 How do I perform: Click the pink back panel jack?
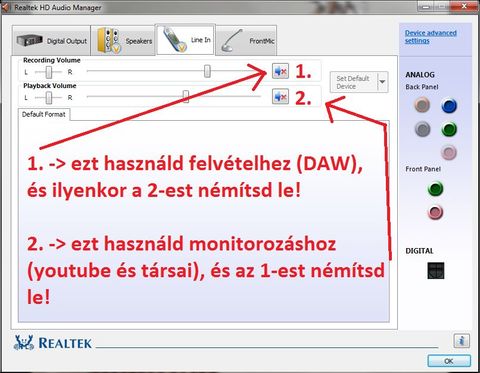pos(449,153)
